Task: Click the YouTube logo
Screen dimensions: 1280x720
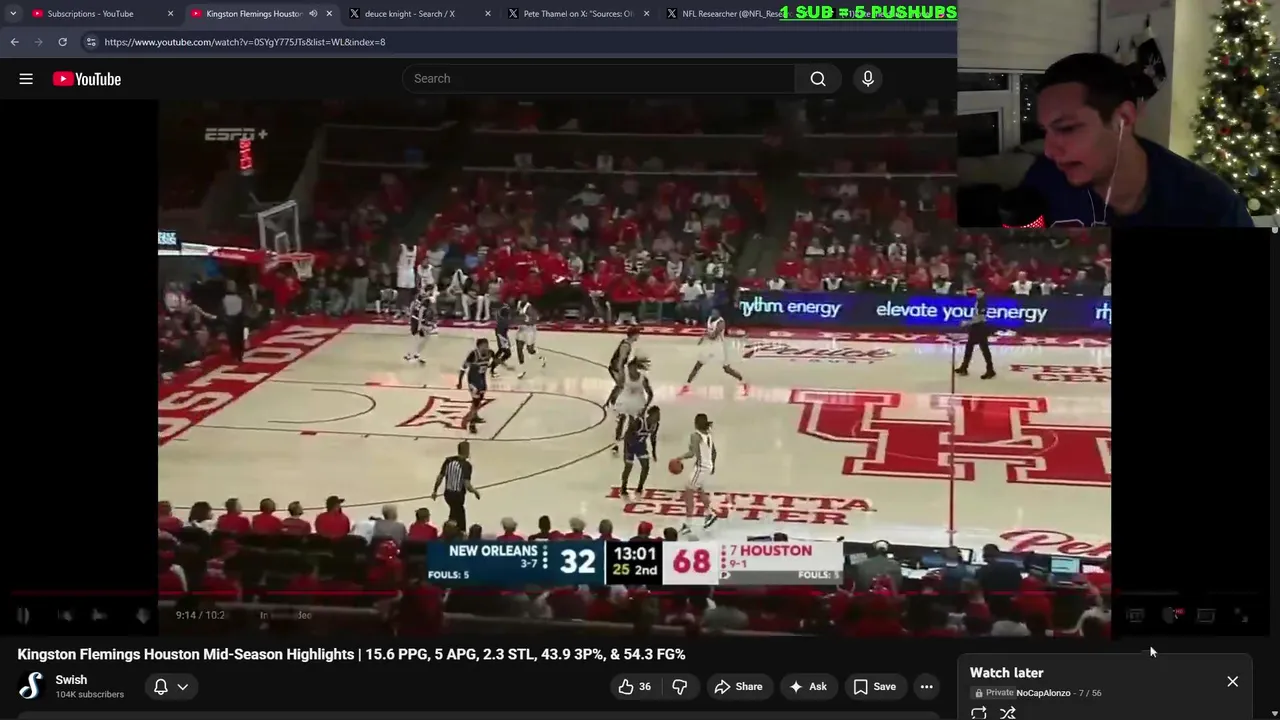Action: tap(87, 79)
